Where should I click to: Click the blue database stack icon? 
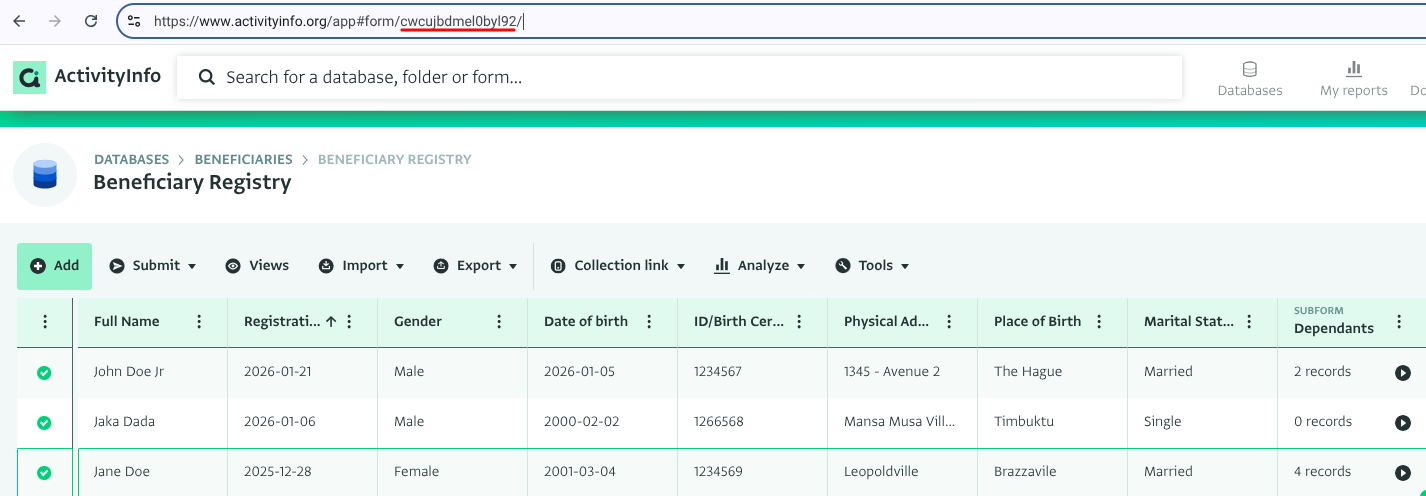45,175
